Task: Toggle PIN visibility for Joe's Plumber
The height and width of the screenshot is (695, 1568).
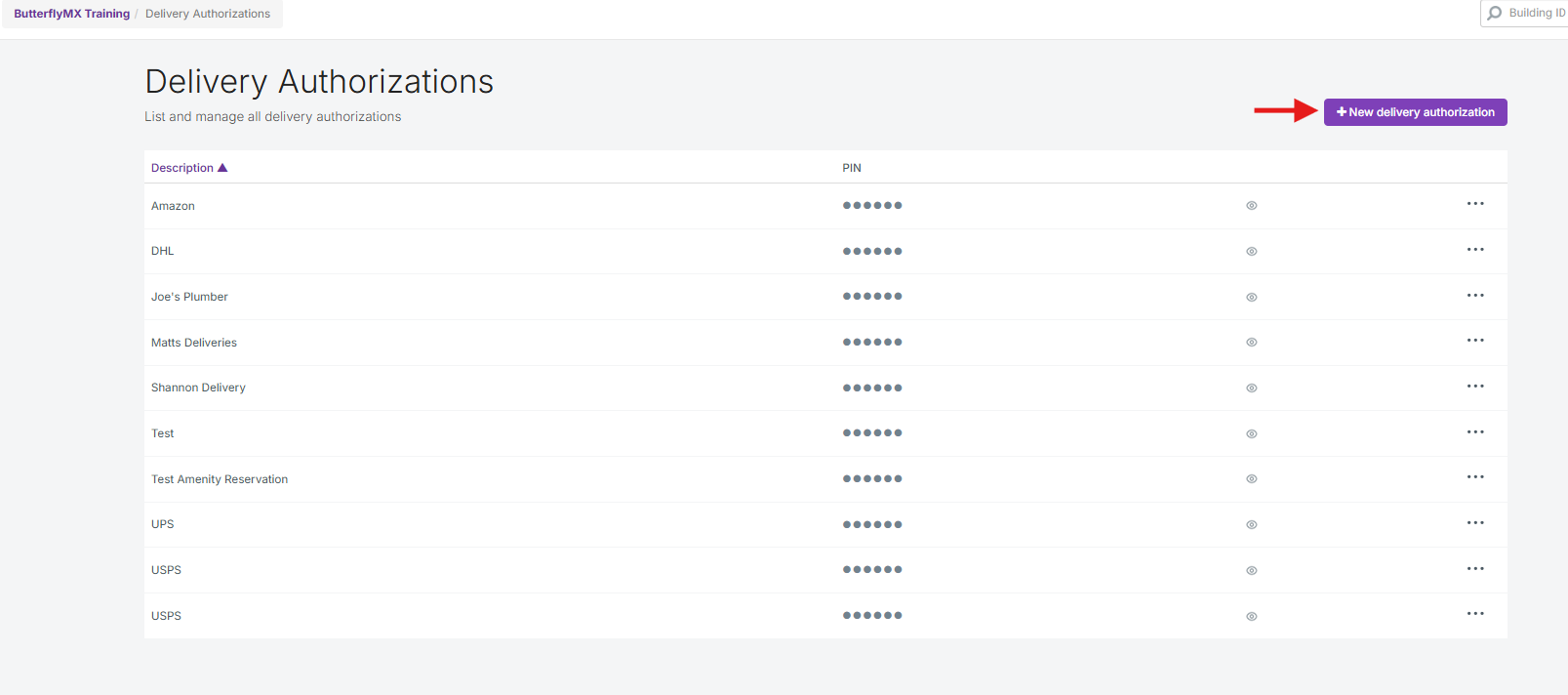Action: click(x=1251, y=297)
